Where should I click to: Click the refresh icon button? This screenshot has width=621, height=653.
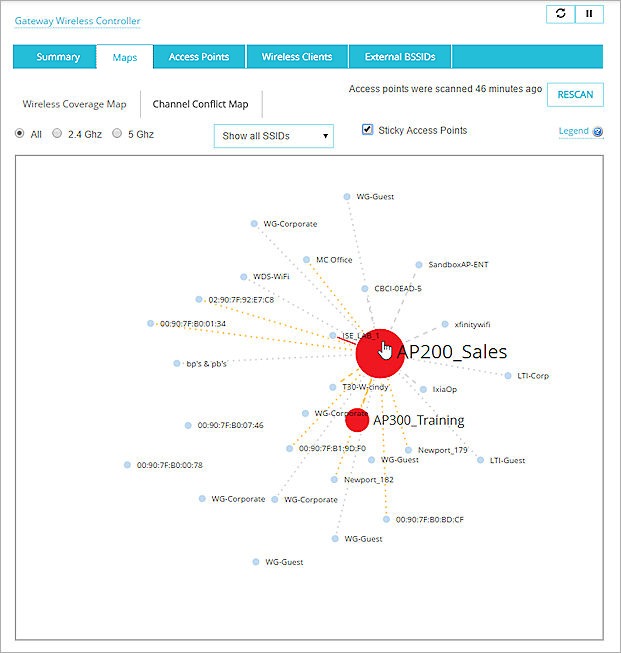[x=560, y=14]
